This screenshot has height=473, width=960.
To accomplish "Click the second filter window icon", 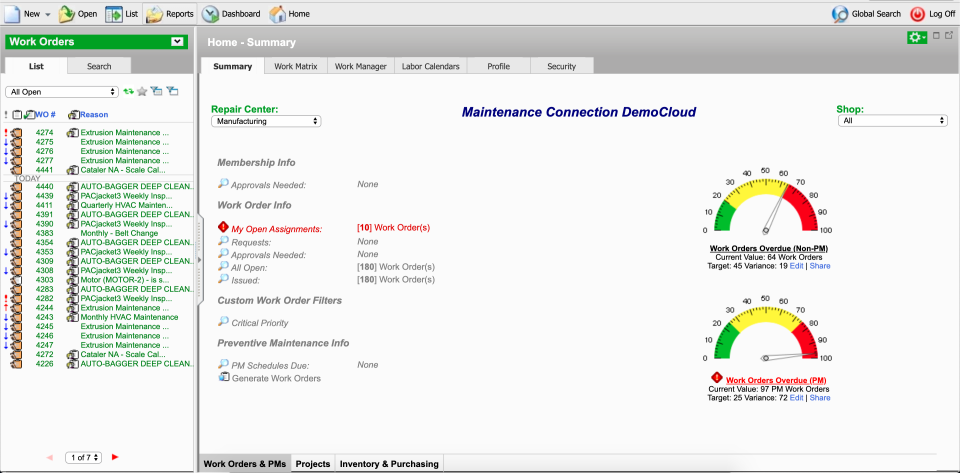I will (173, 92).
